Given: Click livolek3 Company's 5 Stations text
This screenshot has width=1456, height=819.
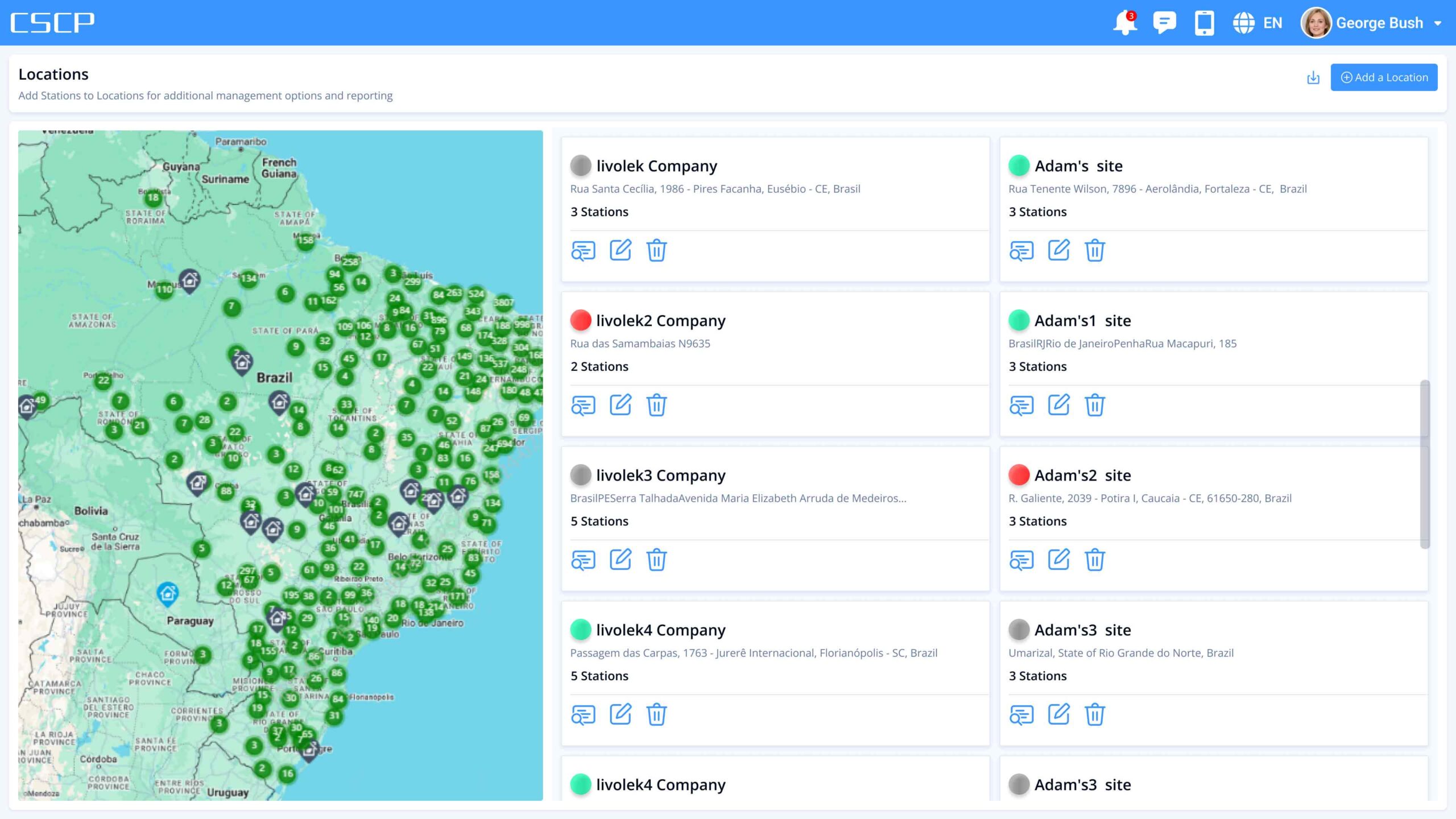Looking at the screenshot, I should pos(599,521).
